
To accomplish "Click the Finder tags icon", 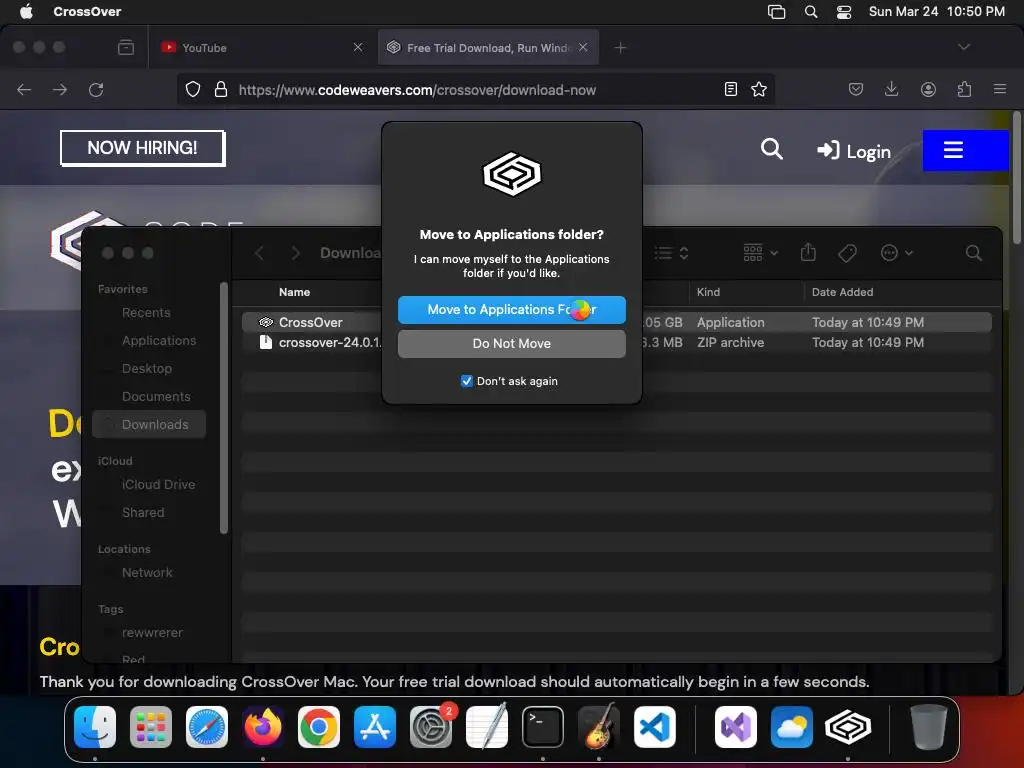I will 847,253.
